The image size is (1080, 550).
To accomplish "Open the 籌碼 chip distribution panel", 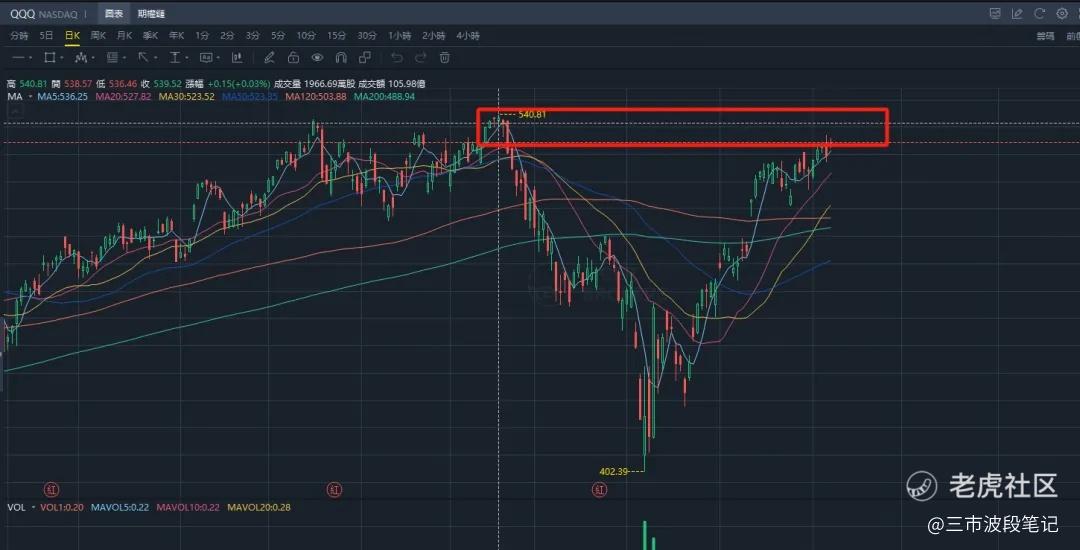I will [x=1046, y=36].
